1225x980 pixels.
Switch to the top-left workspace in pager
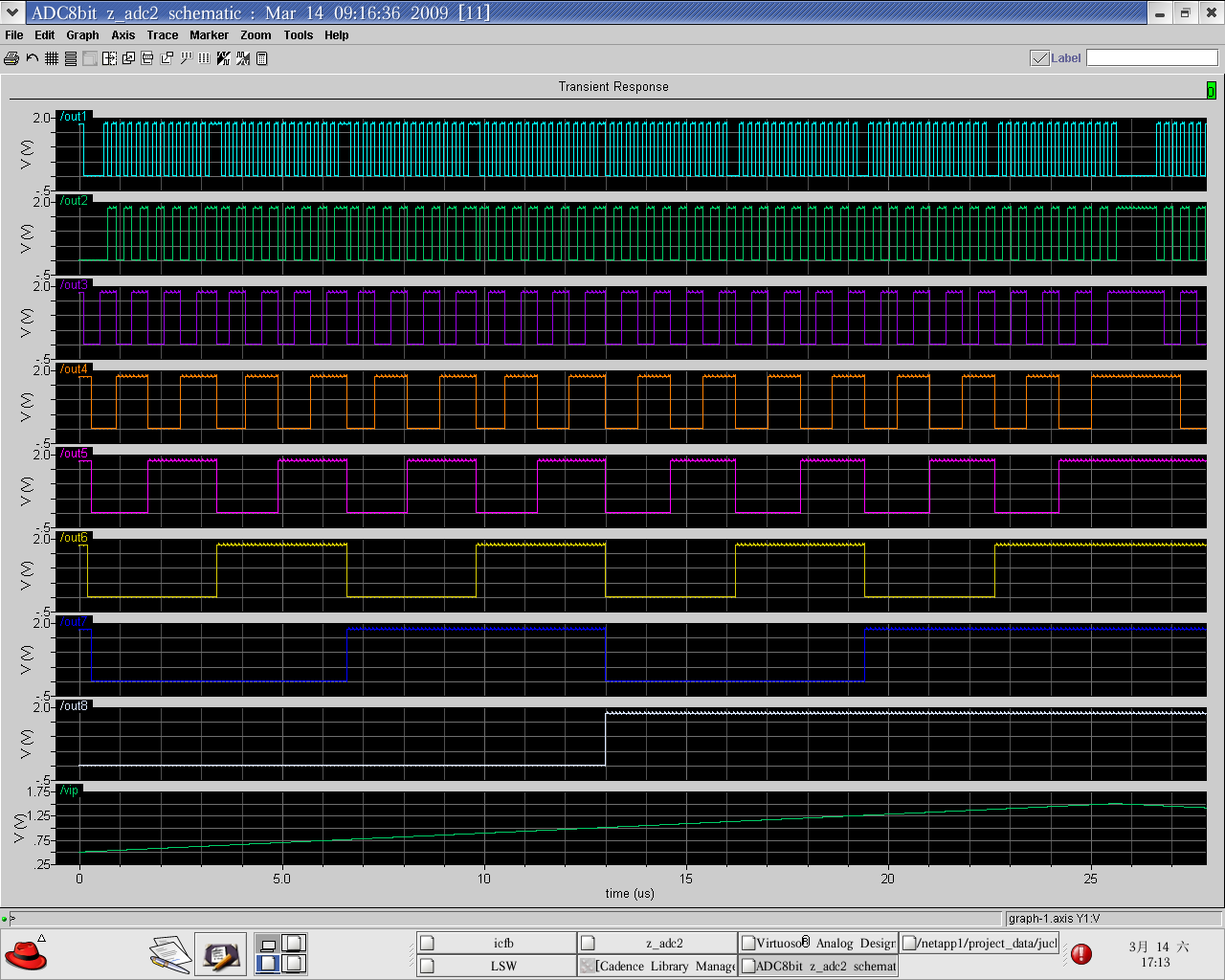tap(269, 944)
